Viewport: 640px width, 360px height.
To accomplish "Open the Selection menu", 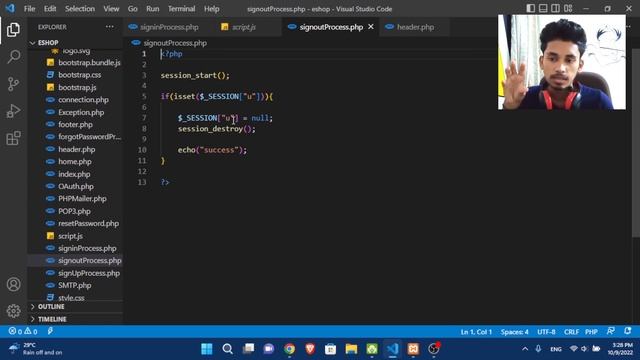I will 80,9.
